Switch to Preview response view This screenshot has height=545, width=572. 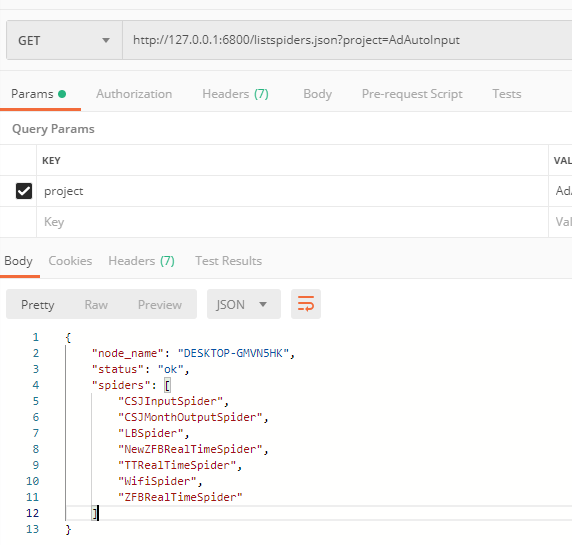click(x=160, y=305)
